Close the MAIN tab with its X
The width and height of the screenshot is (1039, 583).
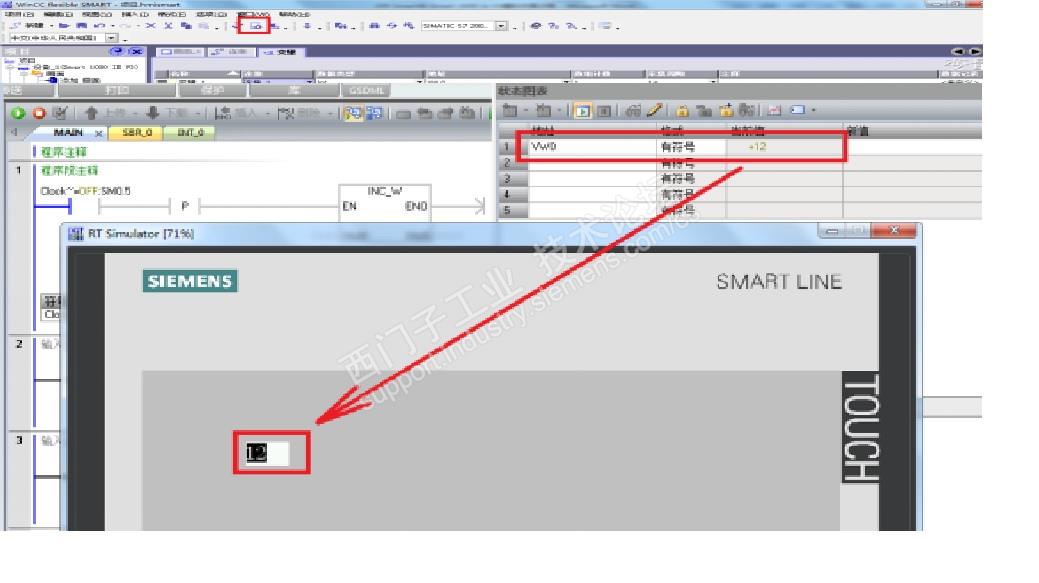click(99, 133)
